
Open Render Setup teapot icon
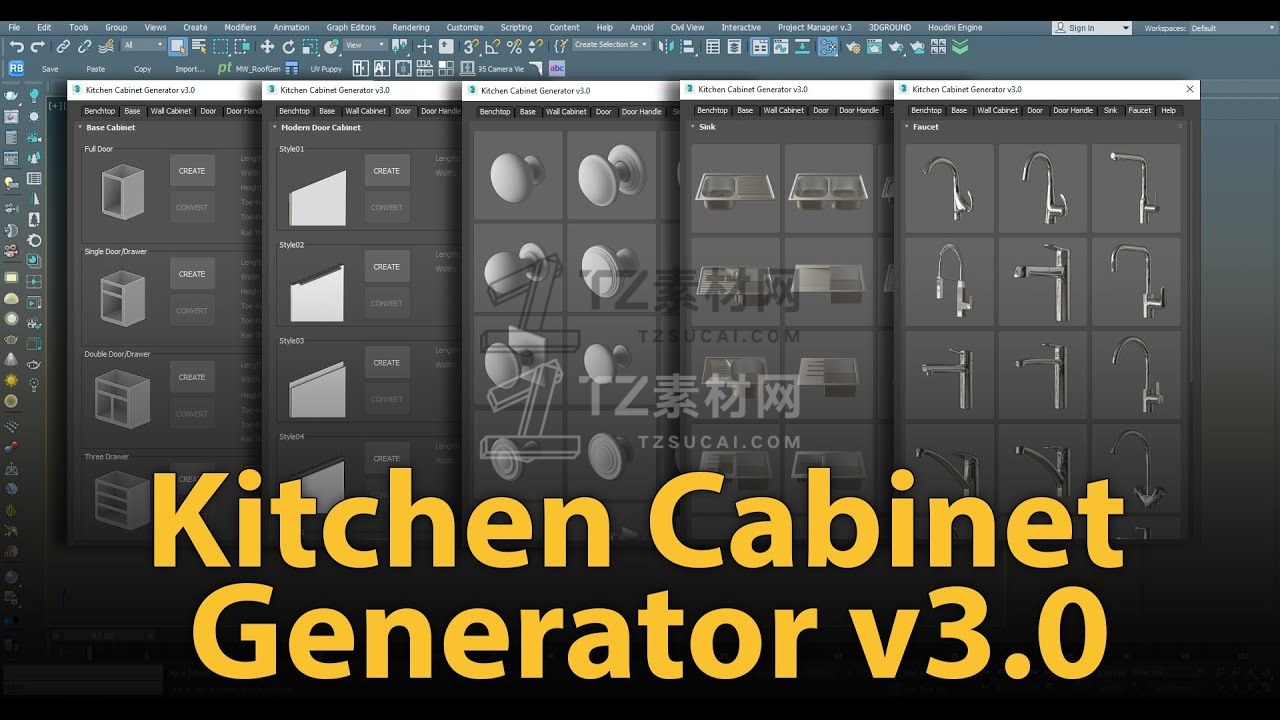(853, 47)
